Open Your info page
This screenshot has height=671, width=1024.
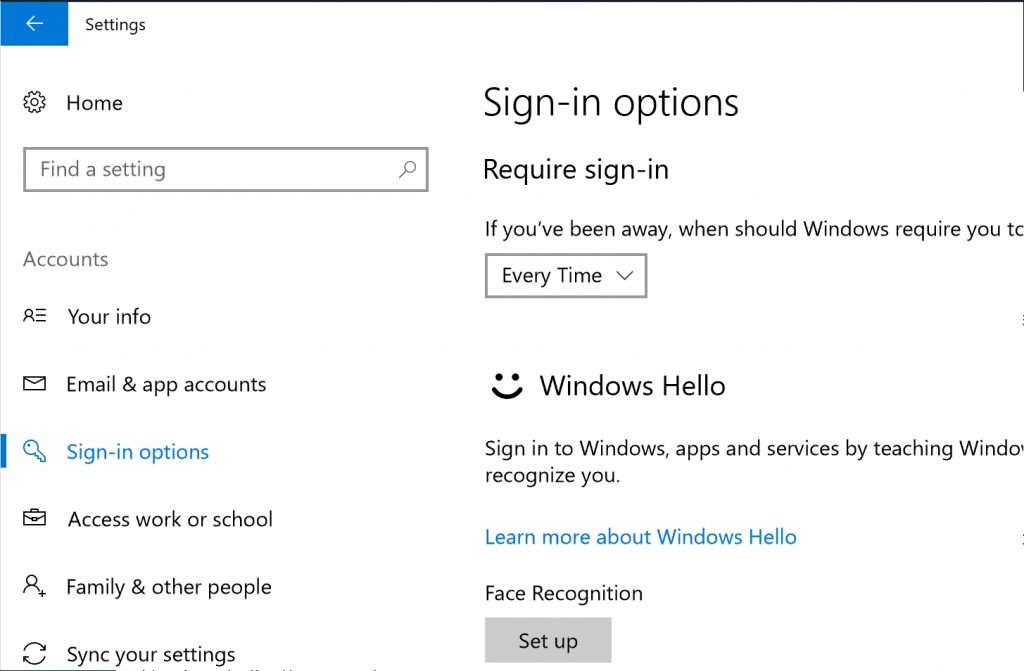[x=109, y=316]
